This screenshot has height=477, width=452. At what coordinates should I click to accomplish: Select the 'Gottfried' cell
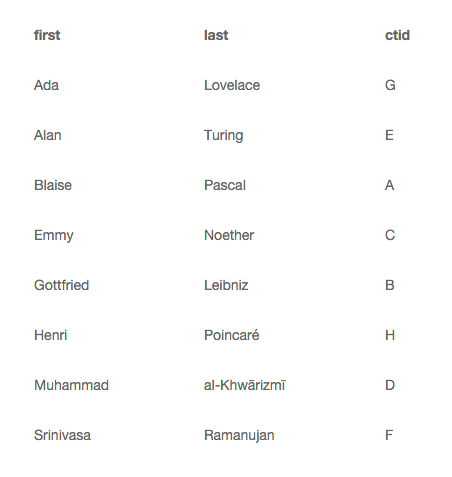click(x=62, y=285)
